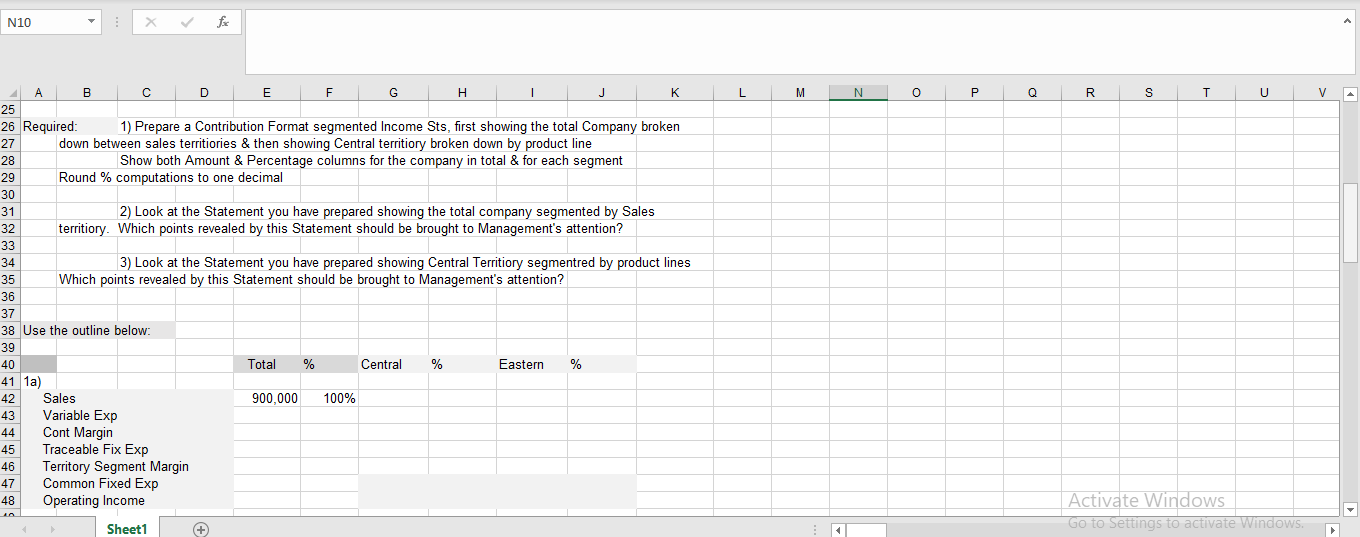Click horizontal scrollbar right arrow
Image resolution: width=1360 pixels, height=537 pixels.
click(1331, 529)
